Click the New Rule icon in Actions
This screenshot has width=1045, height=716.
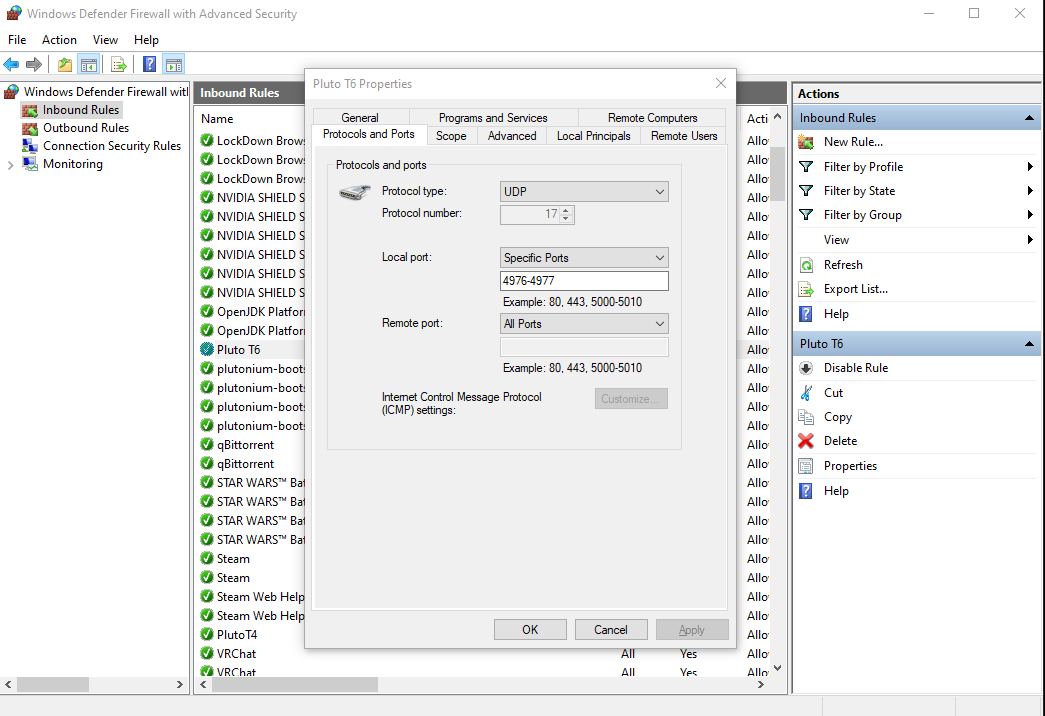806,142
